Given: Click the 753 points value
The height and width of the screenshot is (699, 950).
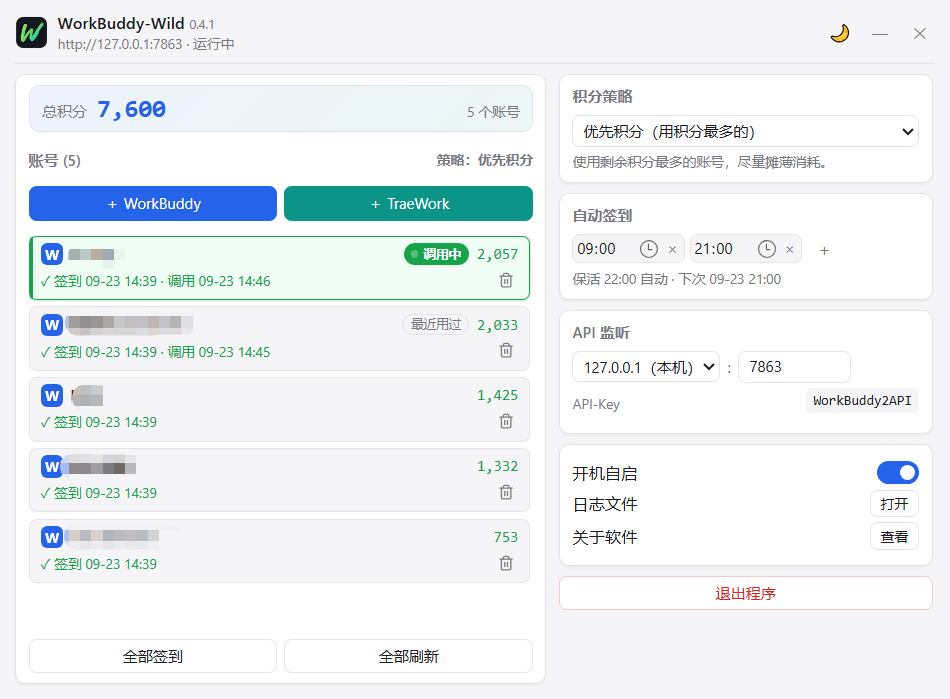Looking at the screenshot, I should (505, 537).
